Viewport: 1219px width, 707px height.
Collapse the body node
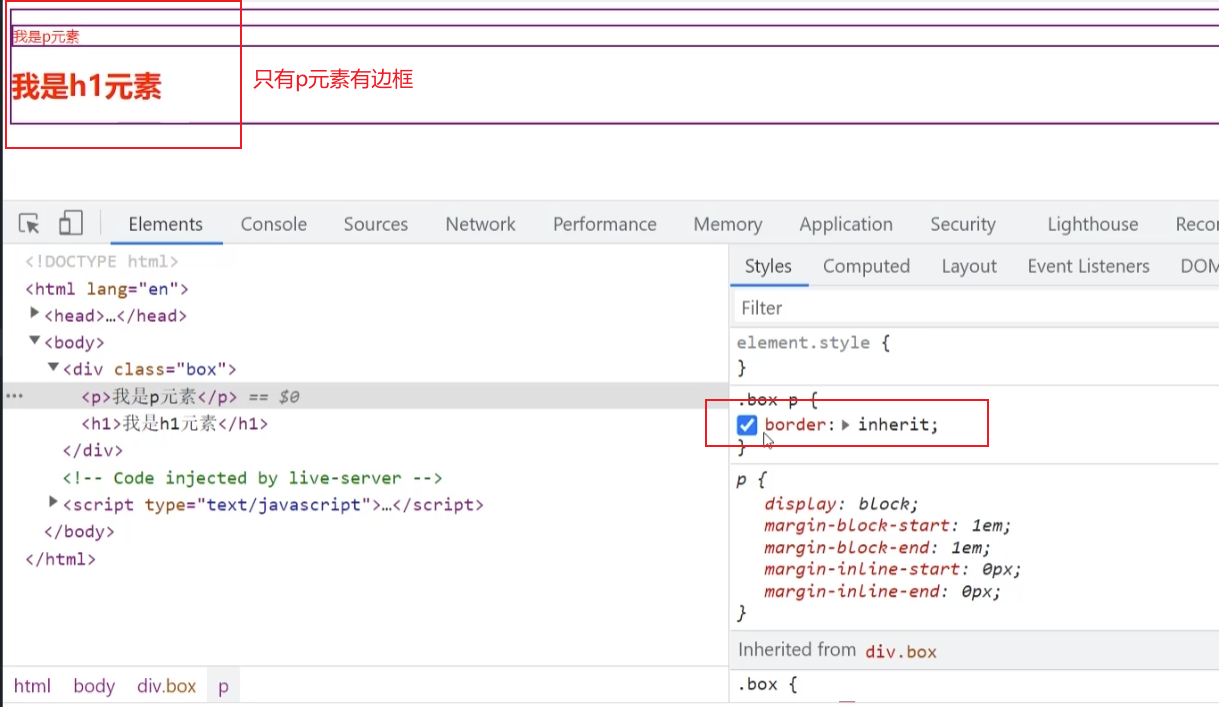pyautogui.click(x=36, y=341)
